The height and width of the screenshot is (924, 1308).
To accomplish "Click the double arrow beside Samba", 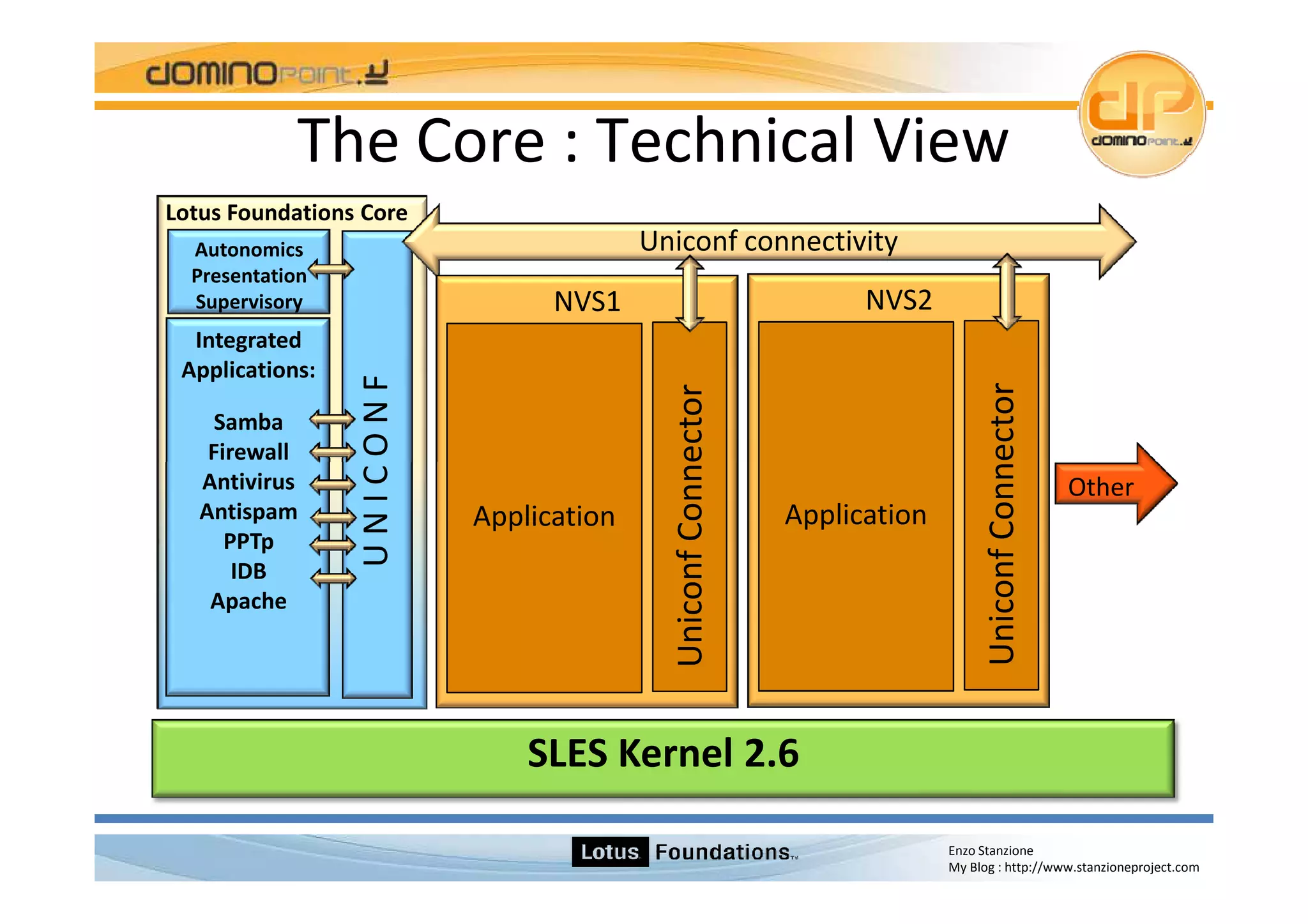I will point(331,420).
